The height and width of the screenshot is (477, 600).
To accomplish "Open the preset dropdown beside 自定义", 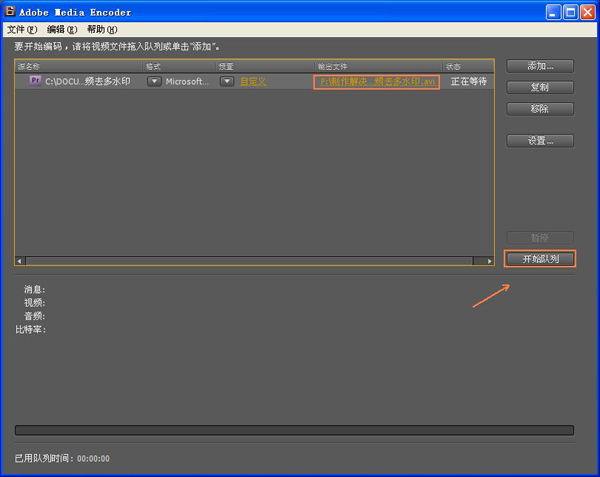I will click(x=227, y=81).
